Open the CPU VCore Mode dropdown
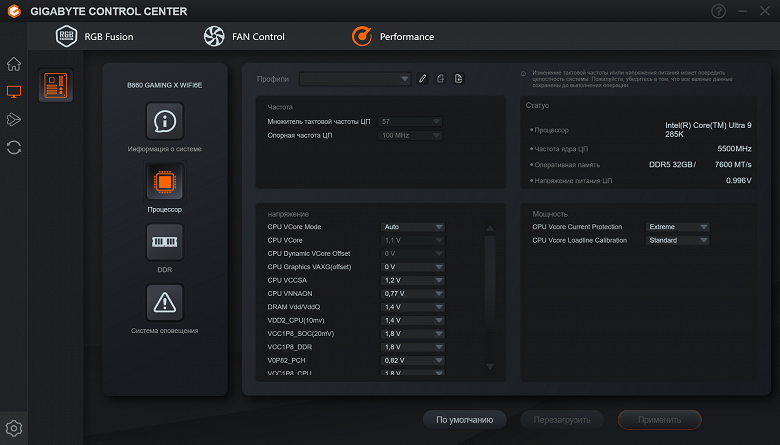This screenshot has height=445, width=780. point(412,227)
